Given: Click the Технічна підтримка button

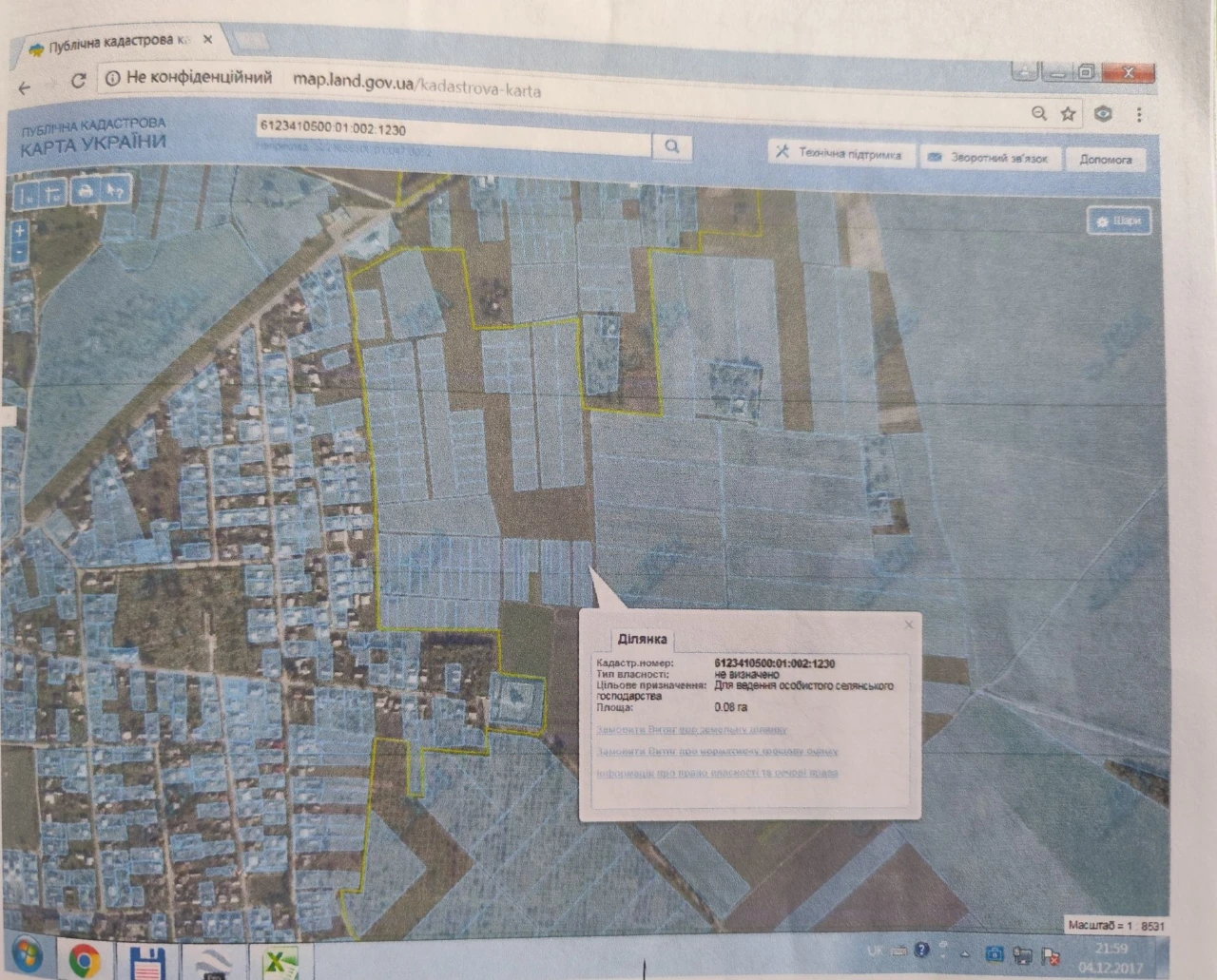Looking at the screenshot, I should coord(840,153).
